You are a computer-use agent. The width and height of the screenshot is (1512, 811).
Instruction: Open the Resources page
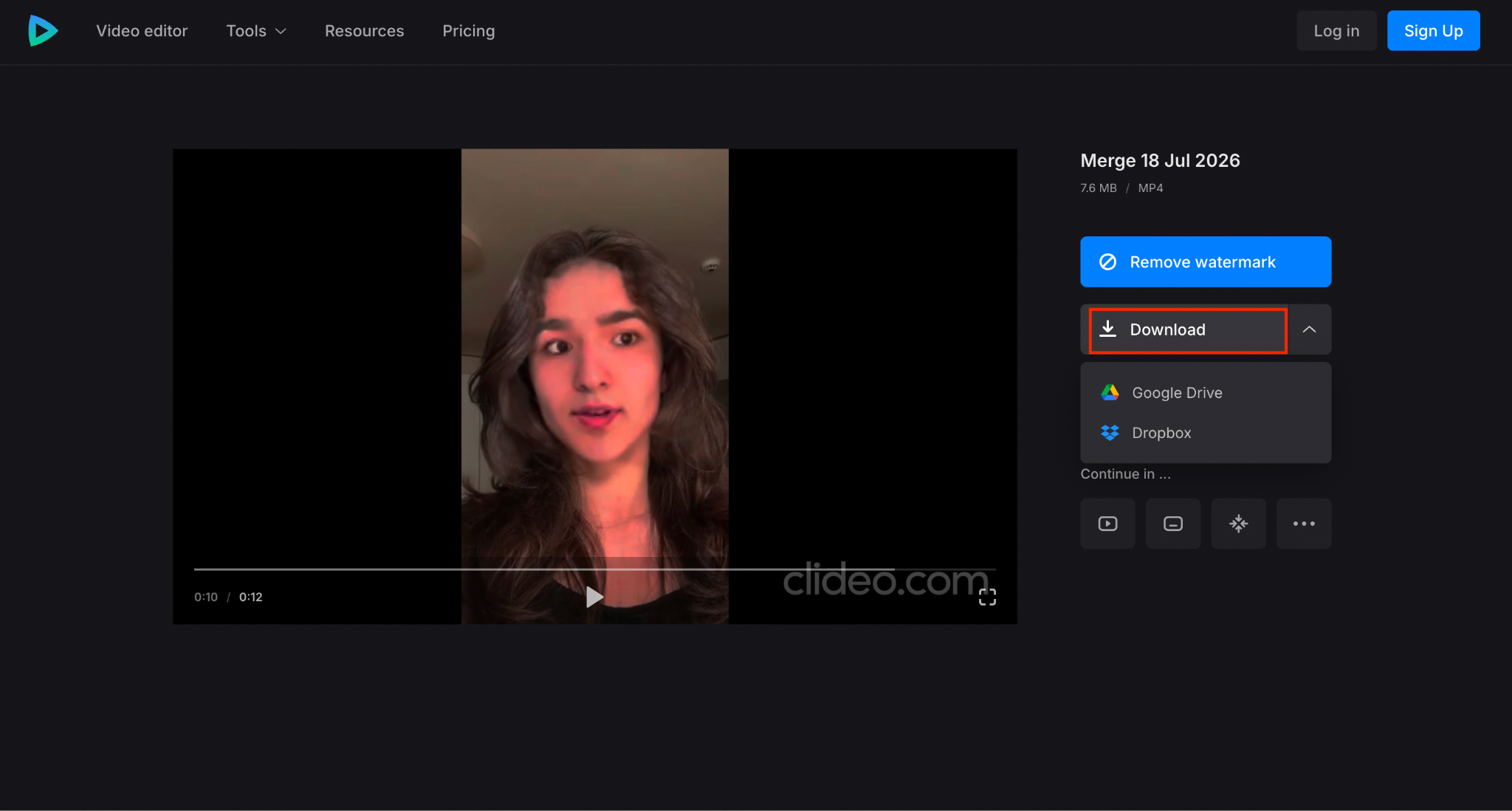(364, 31)
